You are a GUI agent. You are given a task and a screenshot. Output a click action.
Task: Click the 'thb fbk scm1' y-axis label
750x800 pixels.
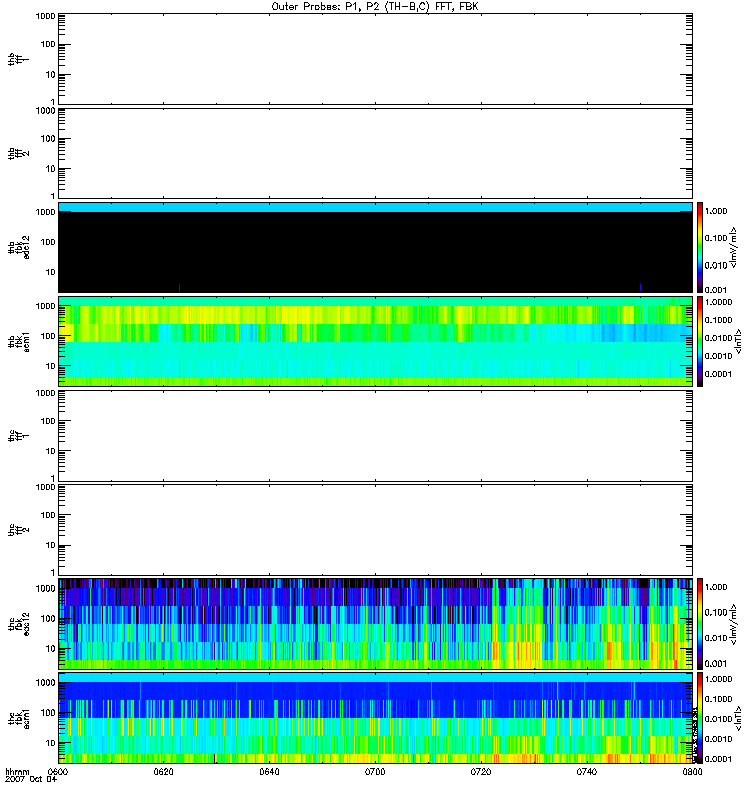click(18, 341)
